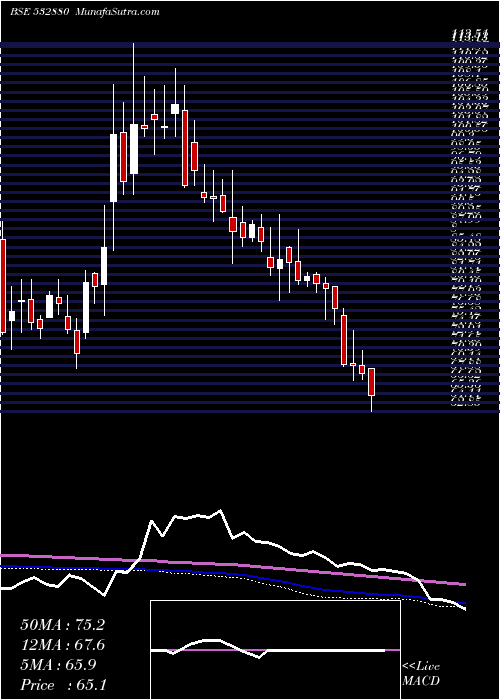Click the MunafaSutra.com site label
This screenshot has width=500, height=700.
(118, 12)
